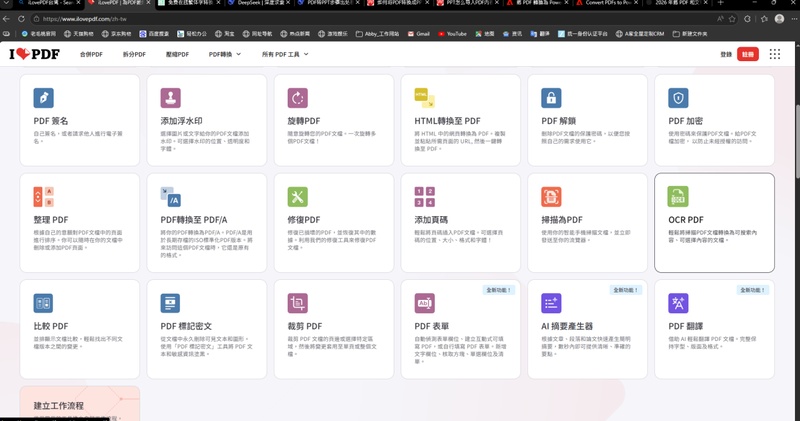Viewport: 800px width, 421px height.
Task: Open the browser profile avatar
Action: pyautogui.click(x=779, y=19)
